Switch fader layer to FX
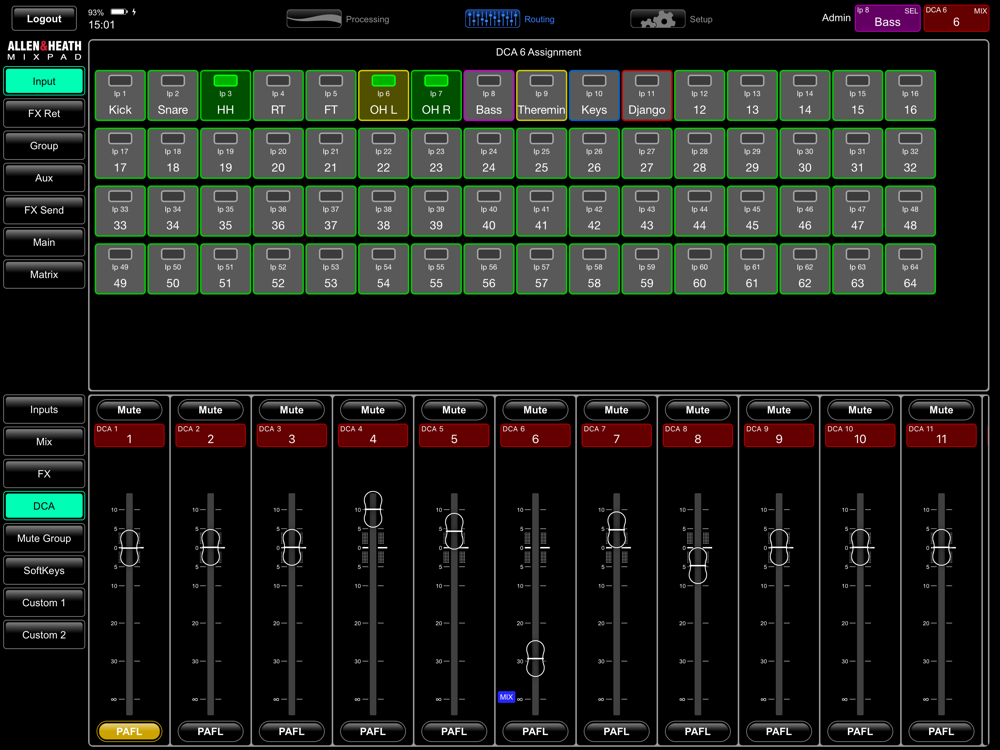The image size is (1000, 750). (x=44, y=474)
